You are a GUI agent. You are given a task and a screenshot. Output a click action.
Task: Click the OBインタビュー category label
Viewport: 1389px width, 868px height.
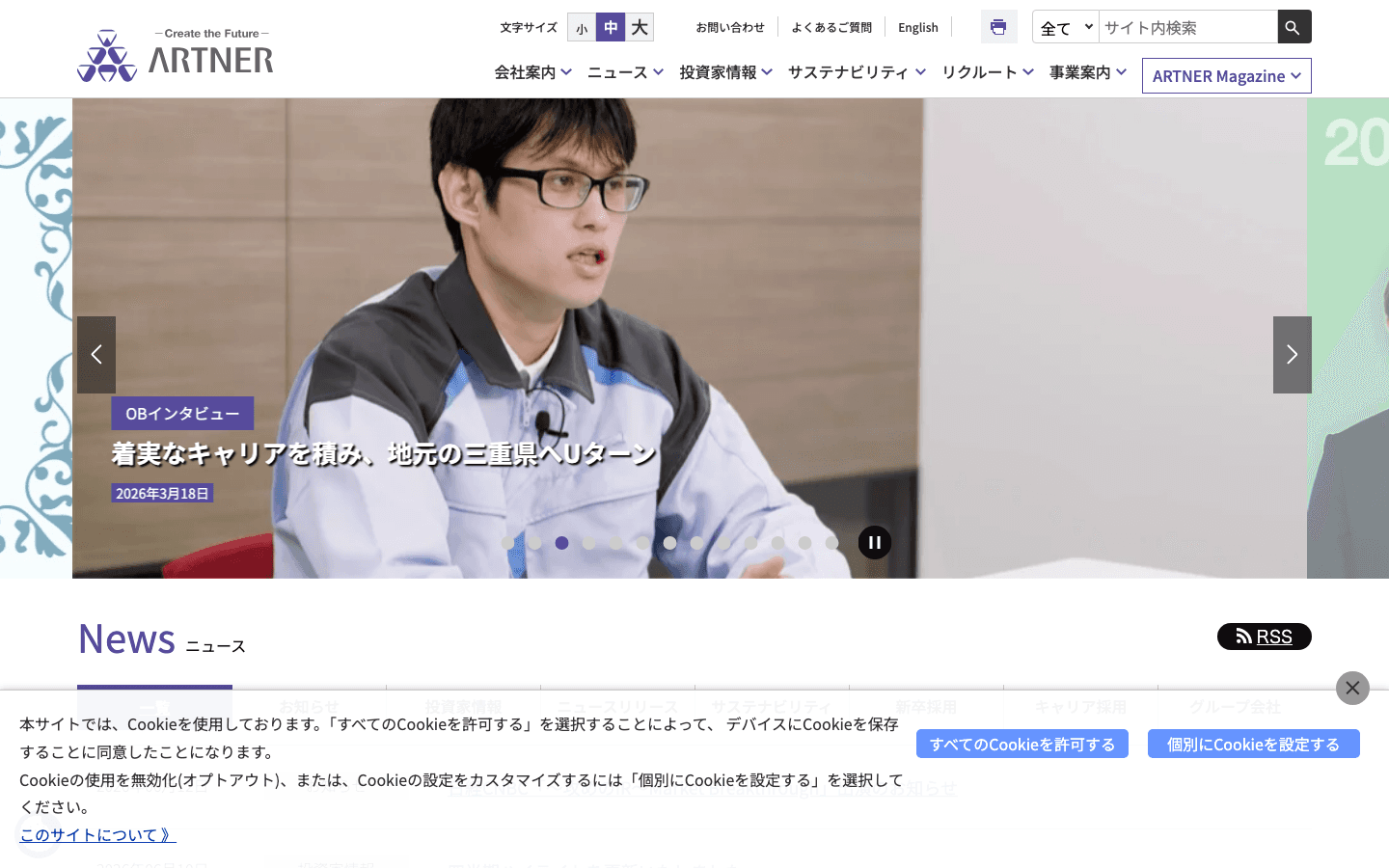pos(182,413)
